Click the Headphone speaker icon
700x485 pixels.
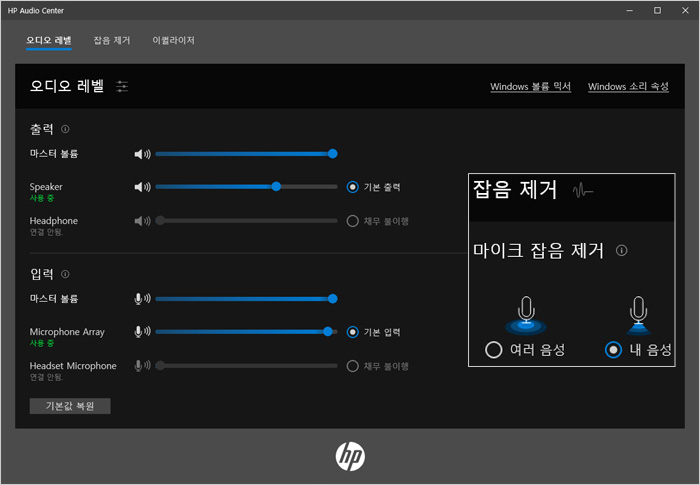142,221
